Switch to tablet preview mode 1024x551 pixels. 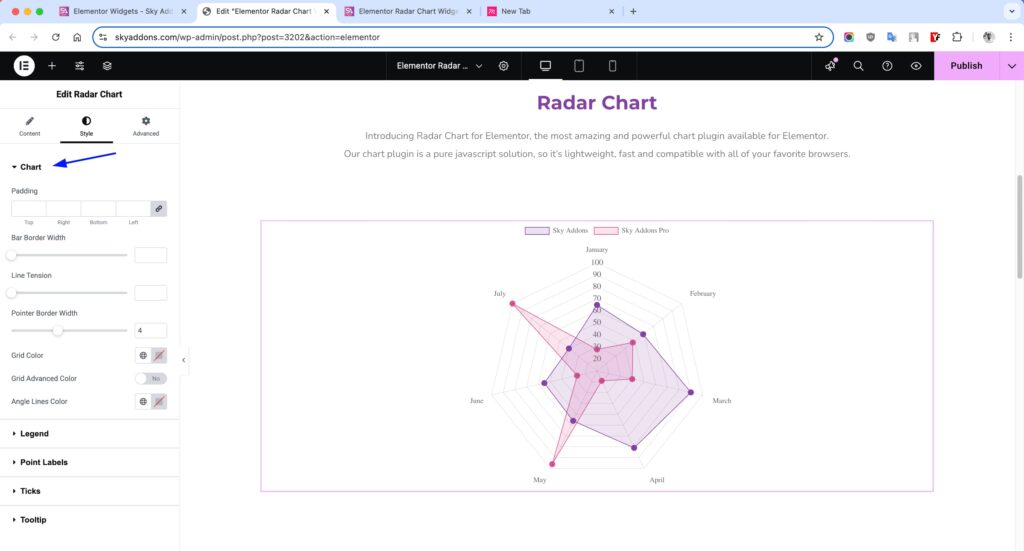(579, 66)
